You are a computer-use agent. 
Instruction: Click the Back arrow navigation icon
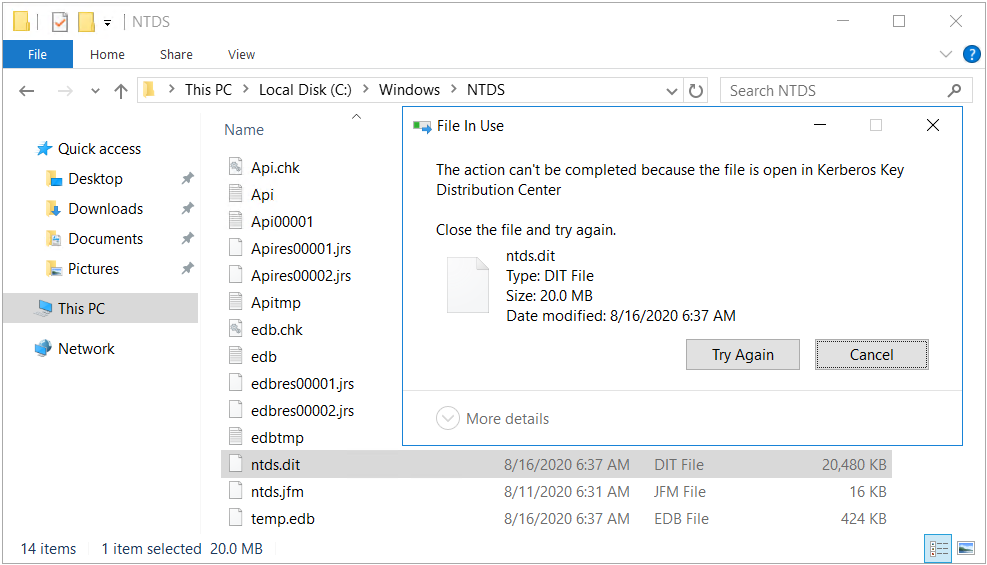[x=26, y=91]
